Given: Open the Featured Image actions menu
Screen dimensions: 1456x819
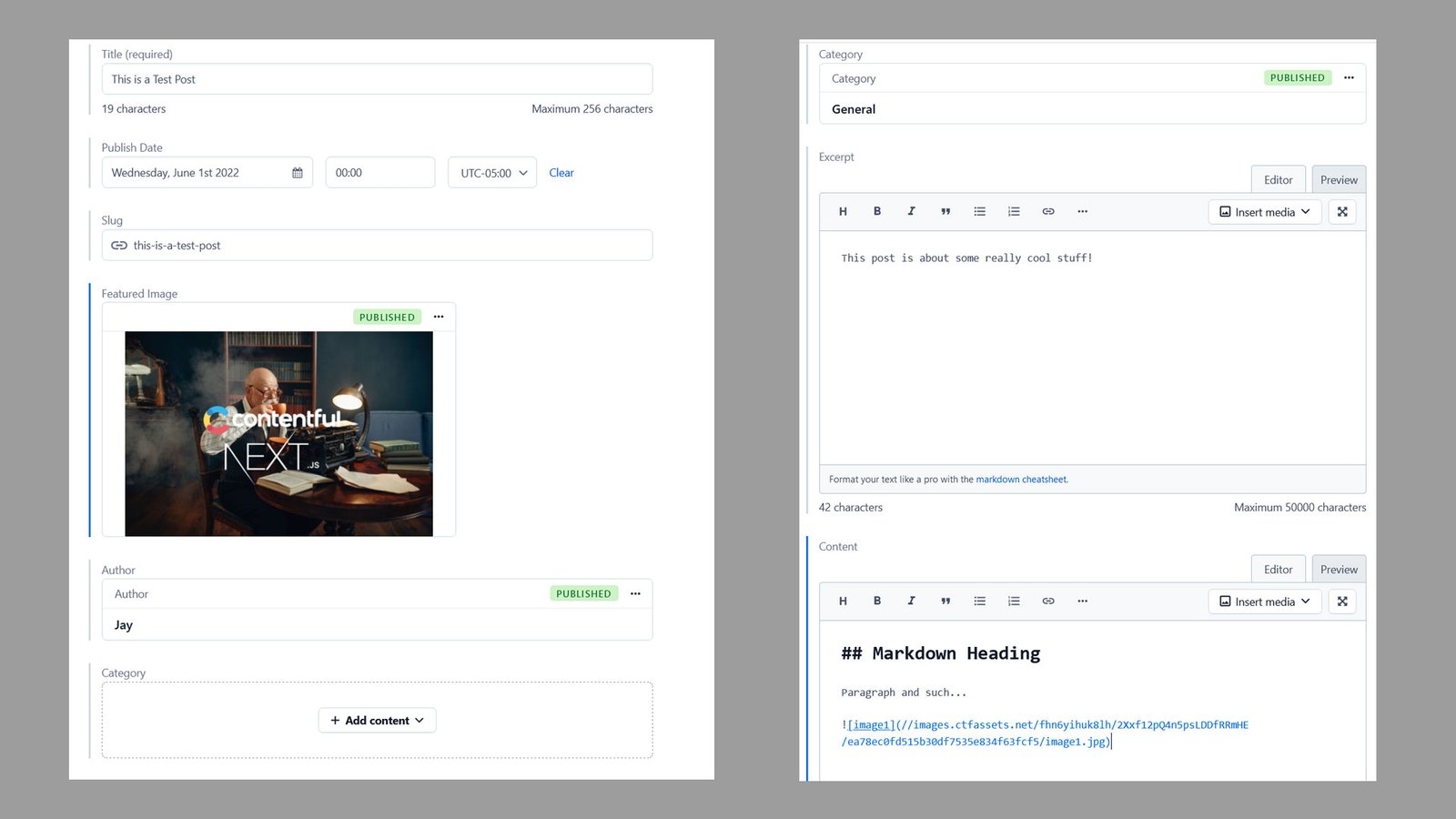Looking at the screenshot, I should 439,317.
